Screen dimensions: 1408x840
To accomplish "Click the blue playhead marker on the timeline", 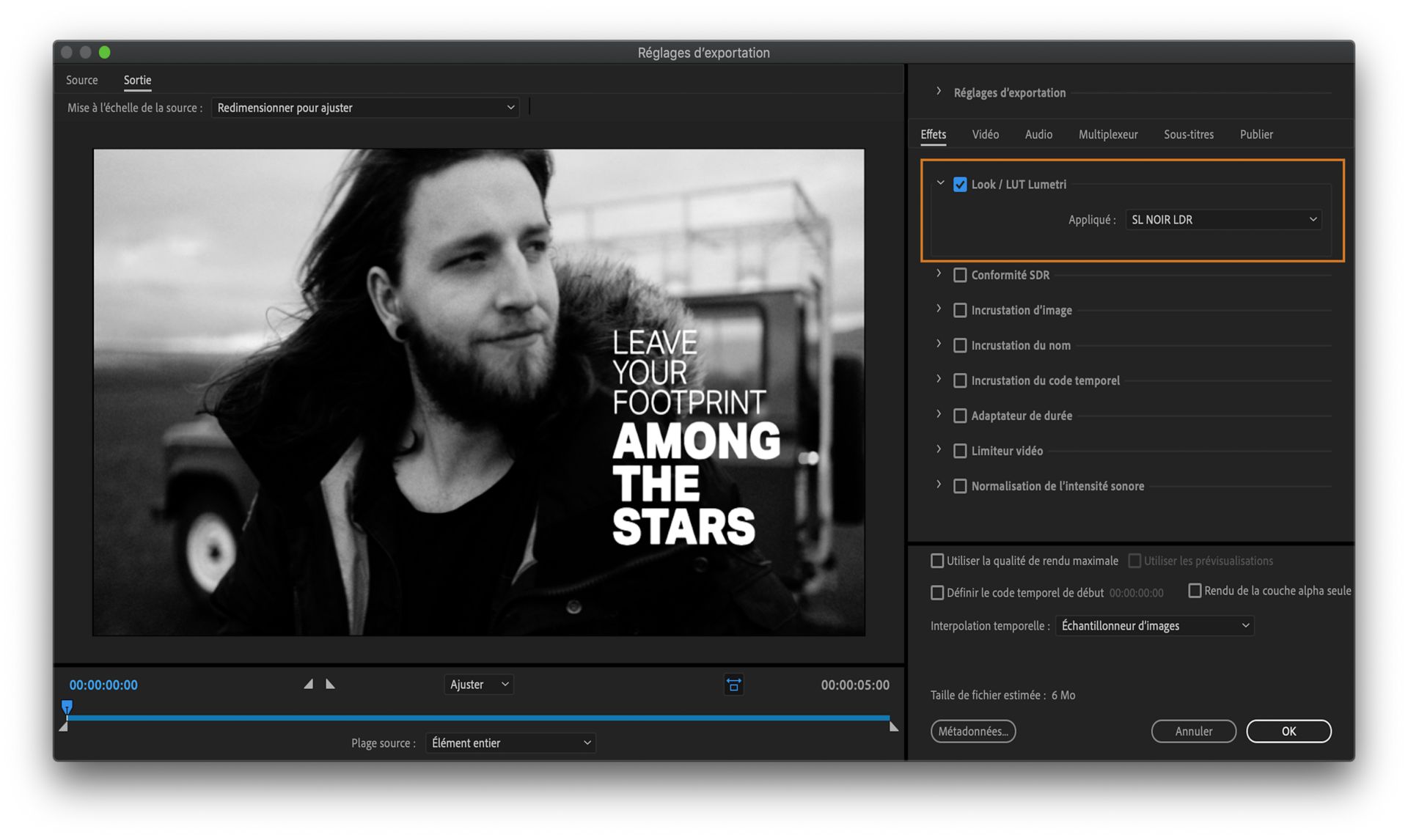I will [x=67, y=707].
